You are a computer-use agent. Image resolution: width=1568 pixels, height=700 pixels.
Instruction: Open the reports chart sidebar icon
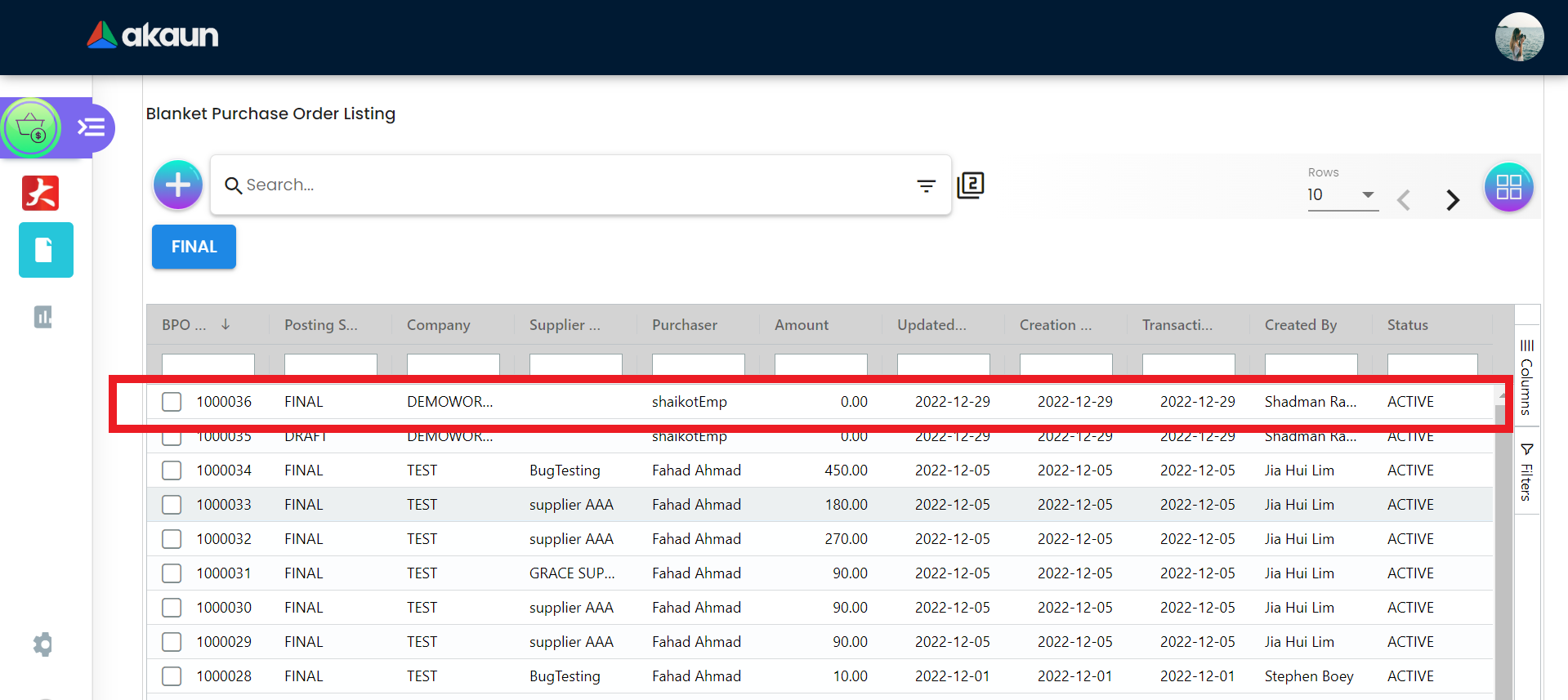pyautogui.click(x=43, y=317)
